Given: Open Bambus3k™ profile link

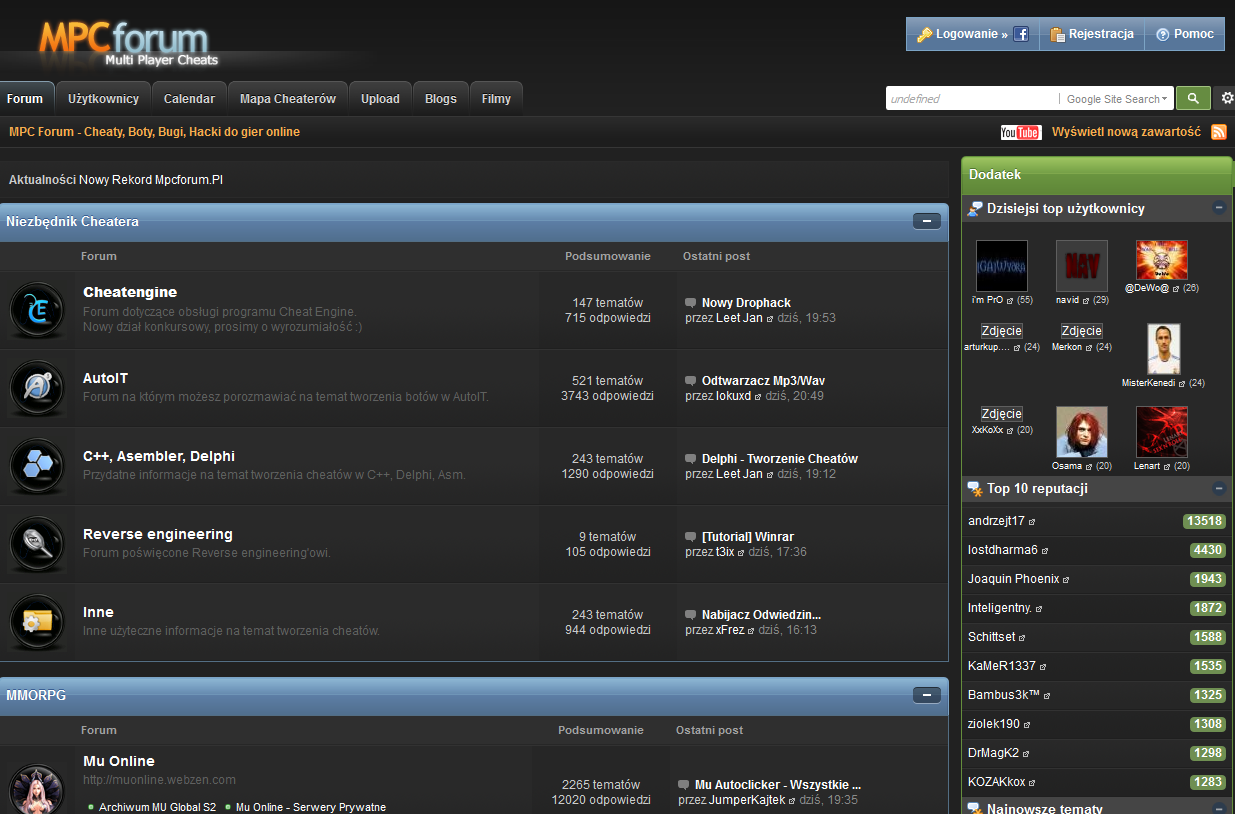Looking at the screenshot, I should (1004, 695).
